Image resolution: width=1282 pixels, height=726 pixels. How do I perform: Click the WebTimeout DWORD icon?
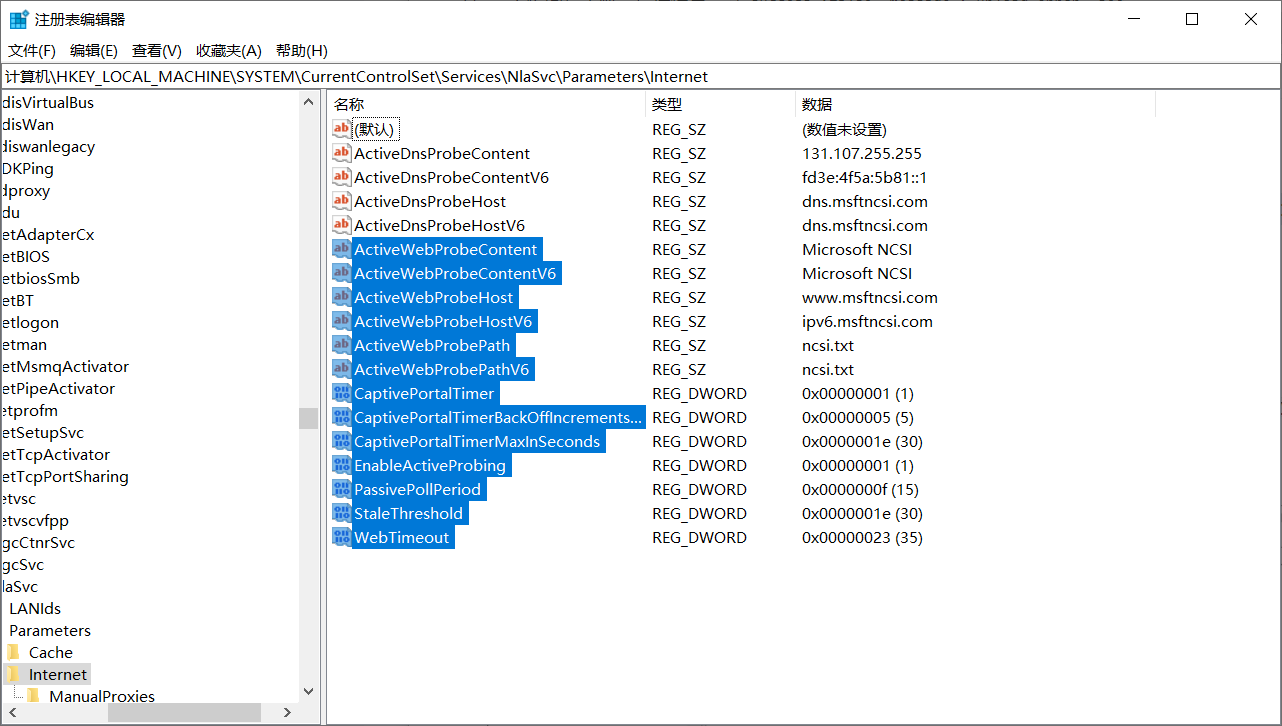tap(341, 537)
